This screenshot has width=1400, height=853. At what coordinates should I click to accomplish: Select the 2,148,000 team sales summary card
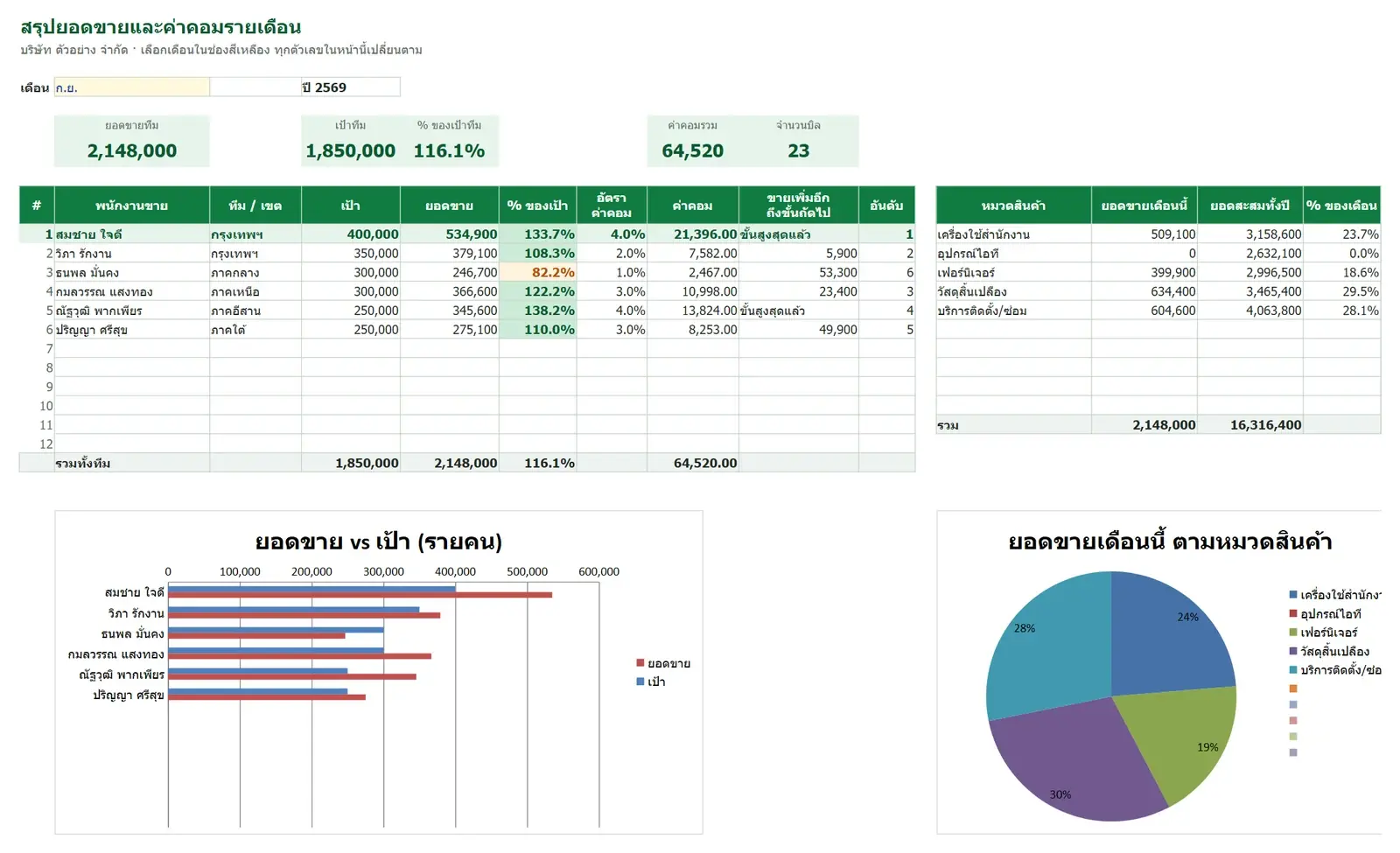click(132, 141)
